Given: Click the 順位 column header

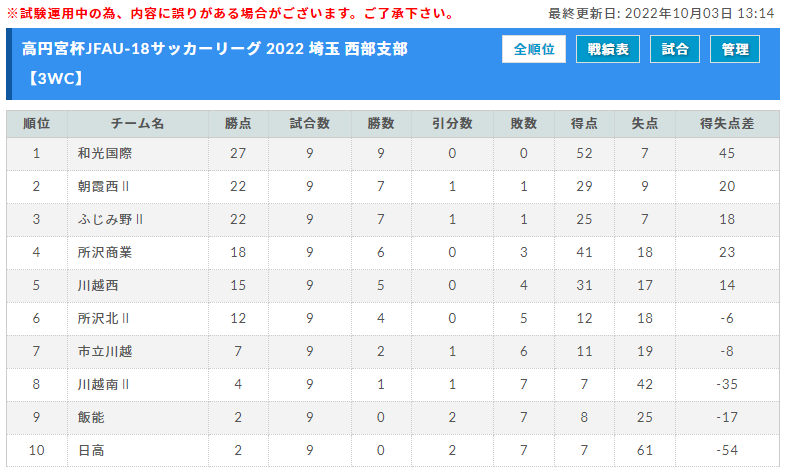Looking at the screenshot, I should (x=36, y=124).
